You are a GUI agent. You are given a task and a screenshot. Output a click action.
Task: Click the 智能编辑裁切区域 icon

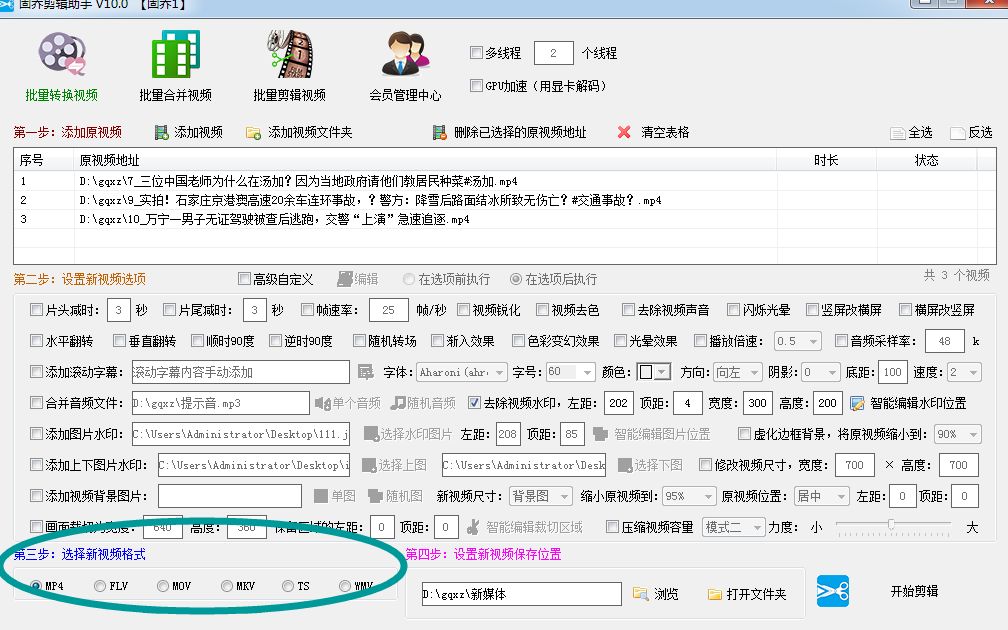pyautogui.click(x=473, y=527)
